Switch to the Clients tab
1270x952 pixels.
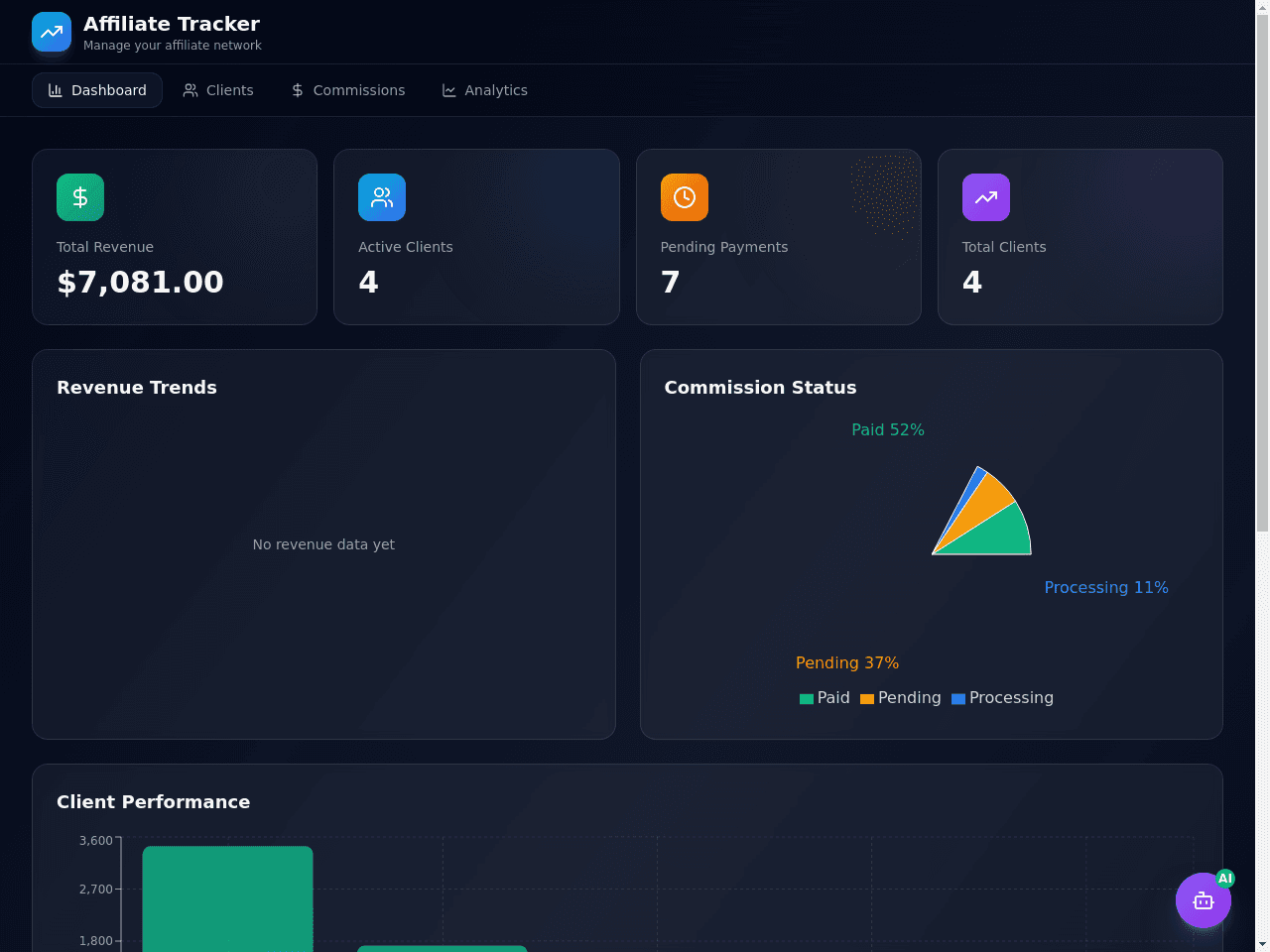(x=218, y=90)
